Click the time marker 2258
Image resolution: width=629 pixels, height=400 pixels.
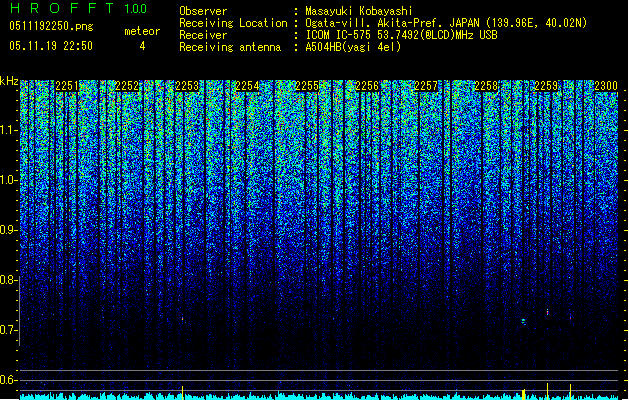486,86
